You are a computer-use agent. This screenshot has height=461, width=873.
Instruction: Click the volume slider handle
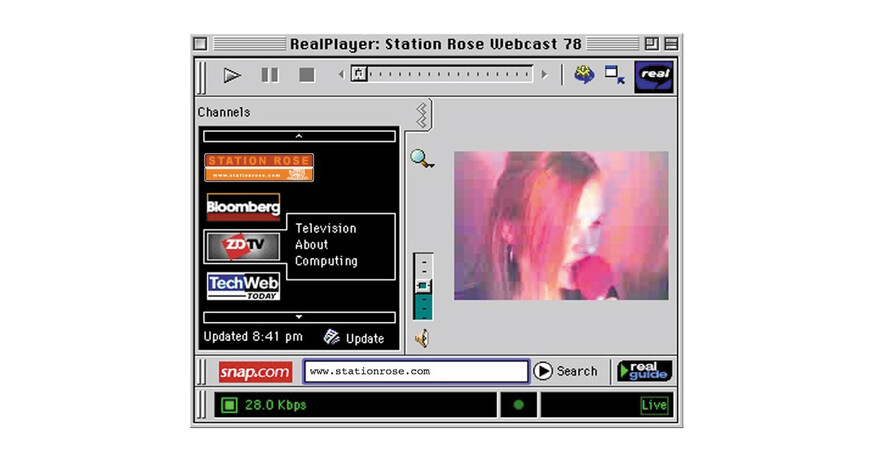[x=423, y=286]
